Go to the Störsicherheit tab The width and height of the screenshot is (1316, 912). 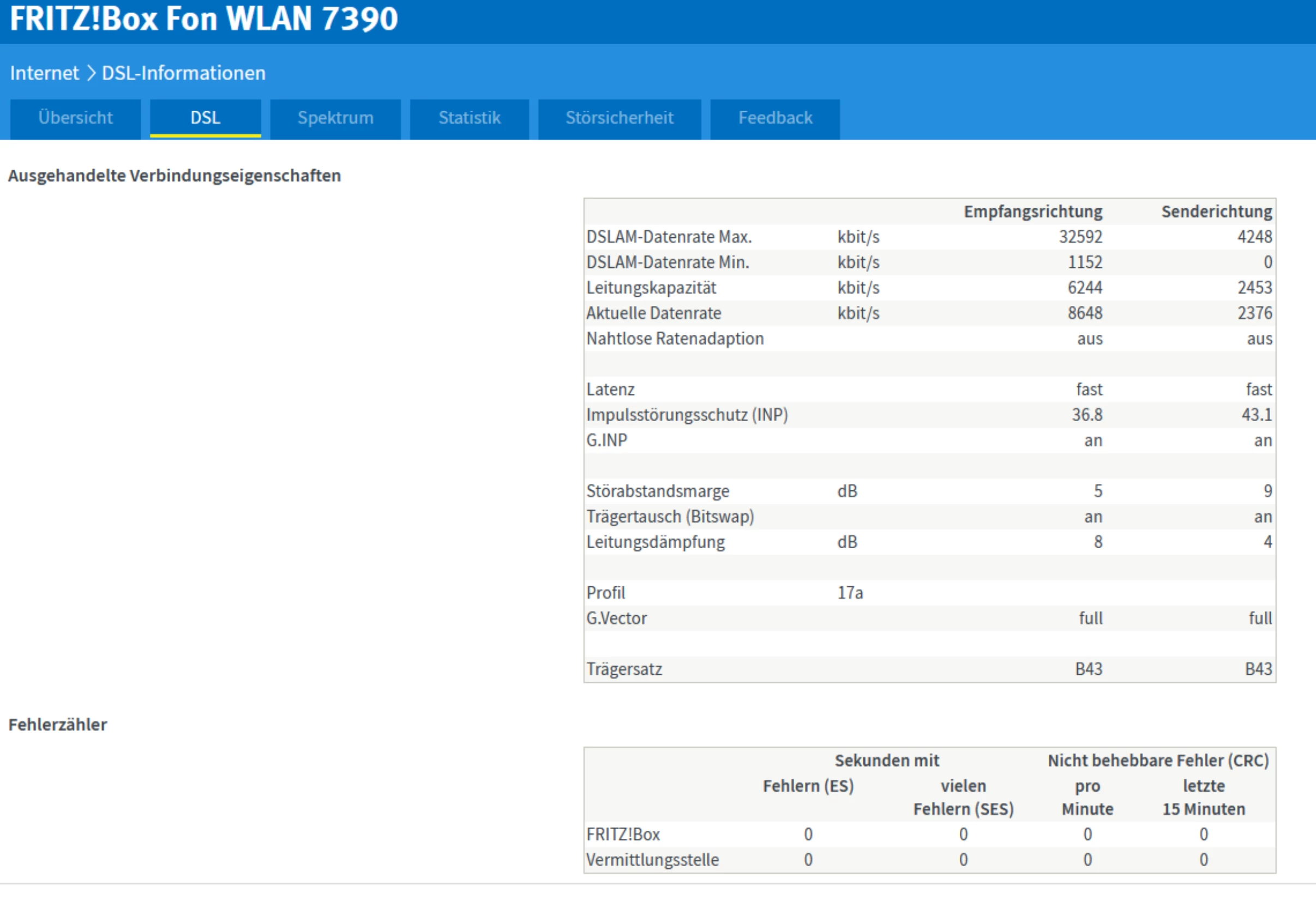pos(619,118)
